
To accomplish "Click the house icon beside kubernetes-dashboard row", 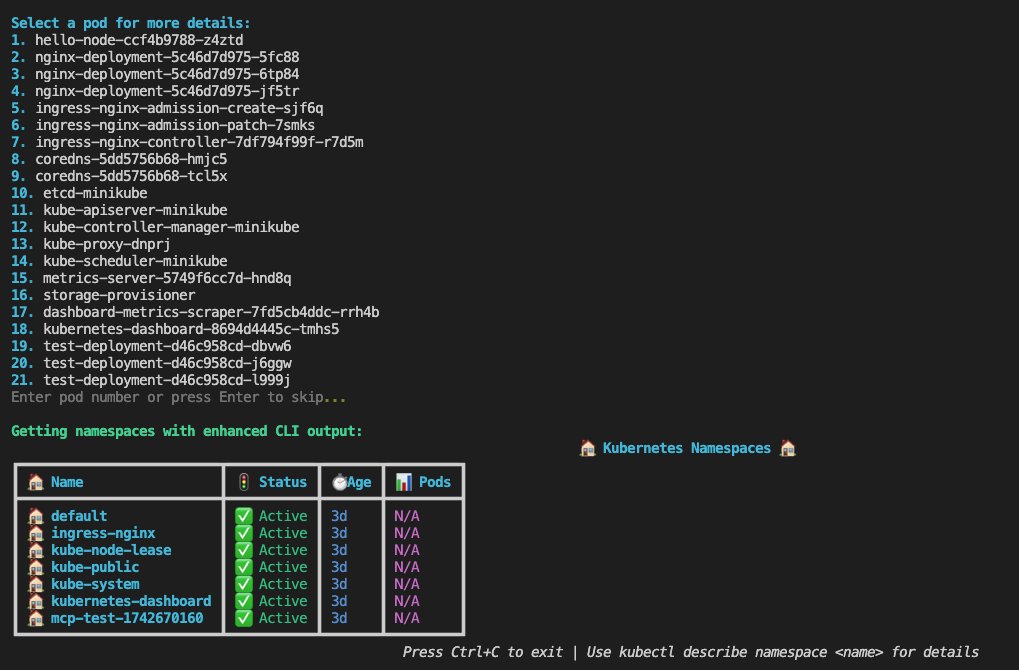I will pyautogui.click(x=35, y=601).
